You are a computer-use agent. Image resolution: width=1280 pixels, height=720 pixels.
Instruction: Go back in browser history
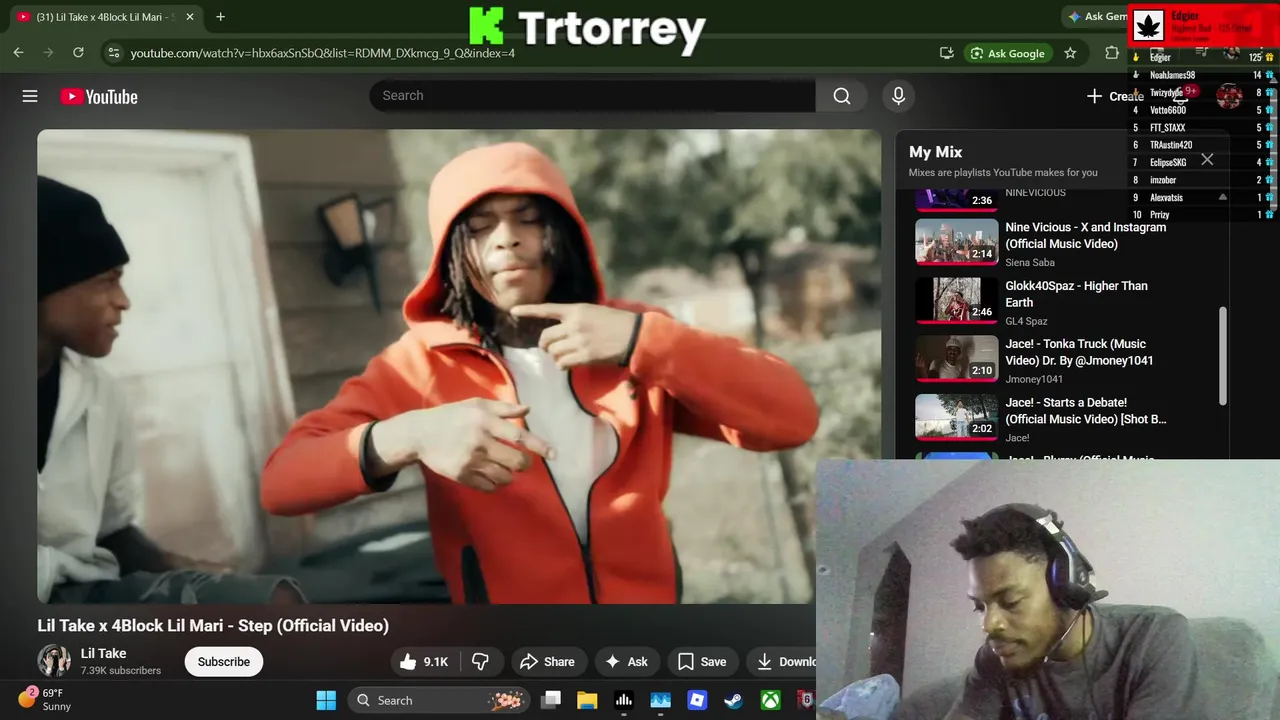tap(19, 53)
